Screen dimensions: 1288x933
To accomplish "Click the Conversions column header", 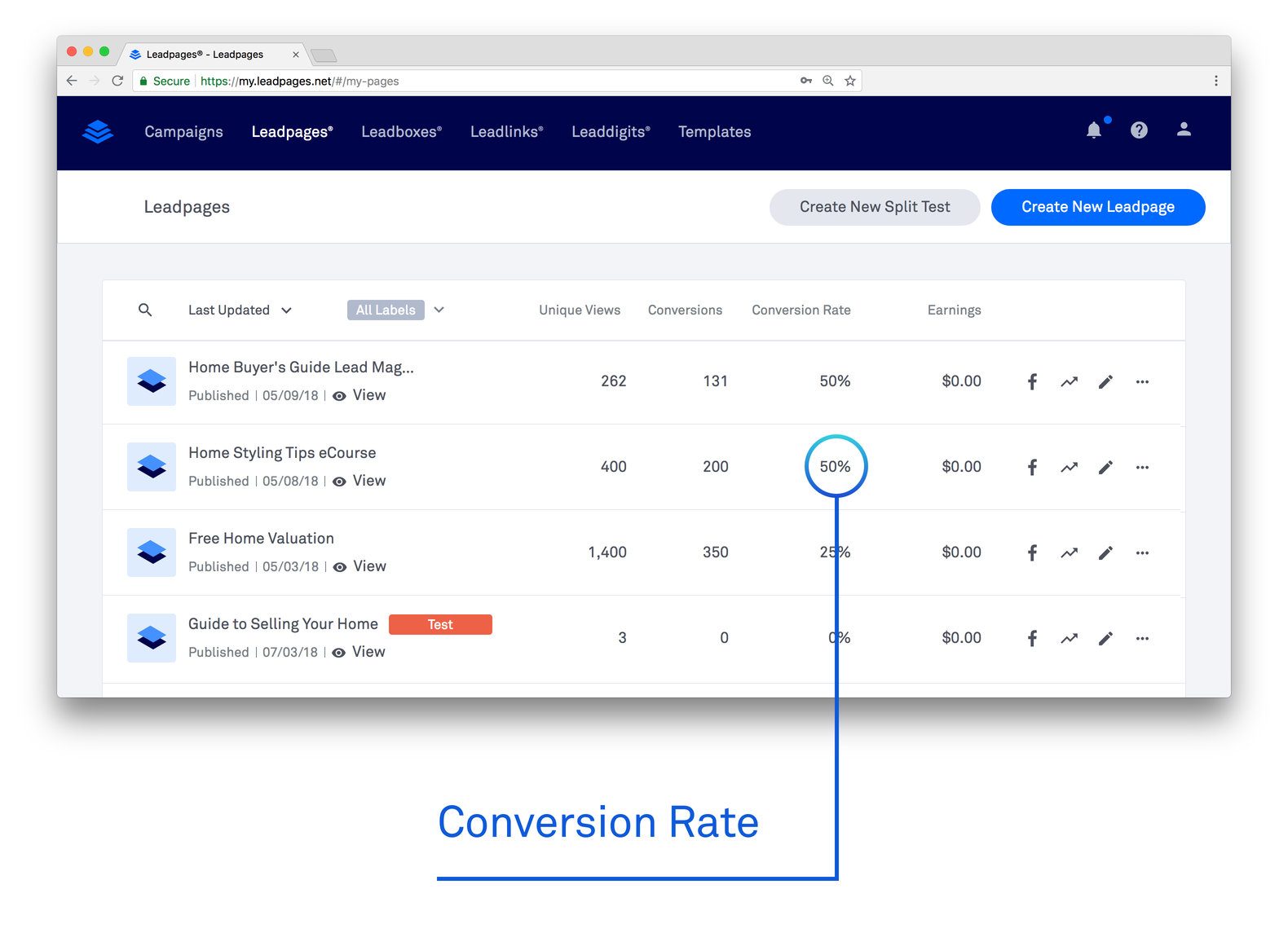I will click(685, 310).
